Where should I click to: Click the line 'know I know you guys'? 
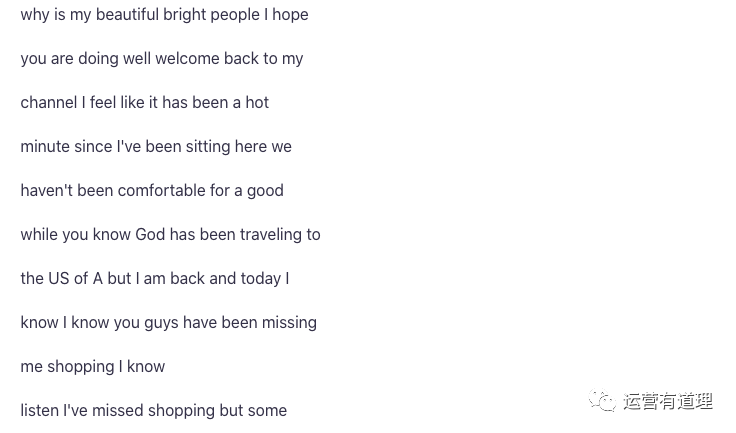tap(168, 323)
